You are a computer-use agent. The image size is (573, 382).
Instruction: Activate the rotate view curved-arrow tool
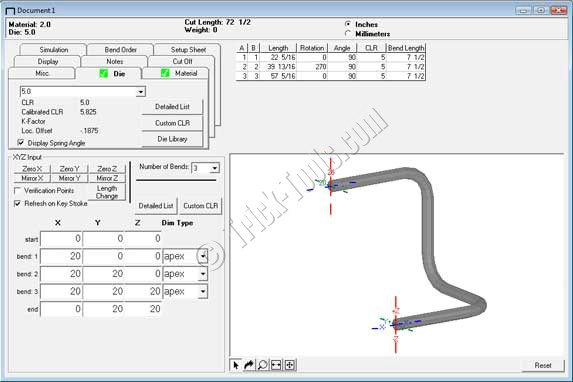(x=249, y=365)
